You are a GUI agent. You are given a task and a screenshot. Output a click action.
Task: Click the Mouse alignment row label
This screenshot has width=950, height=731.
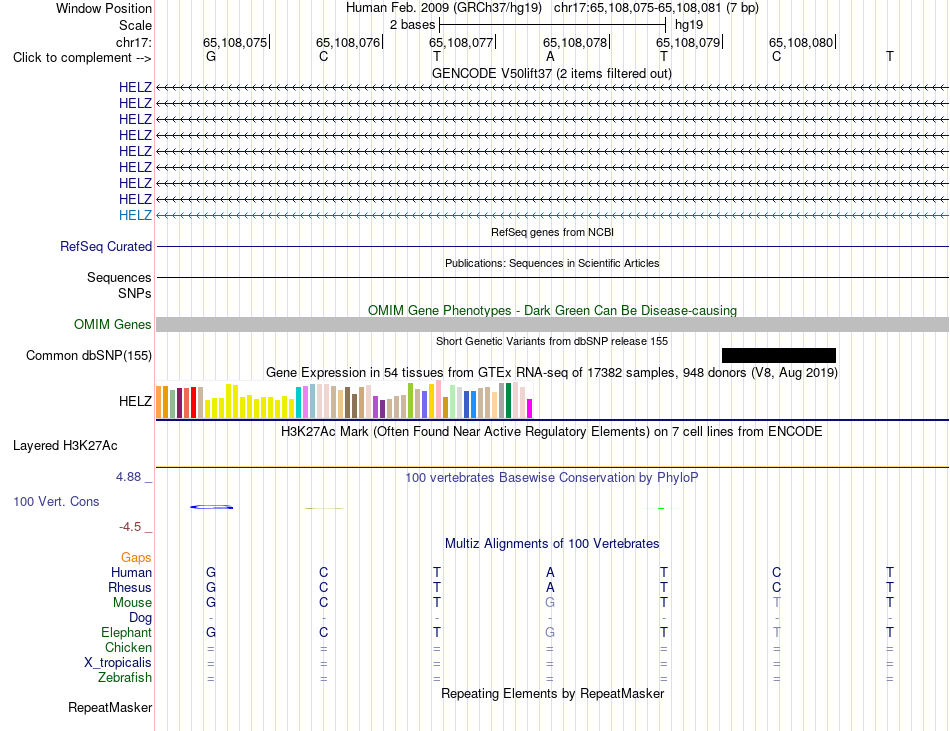[x=132, y=603]
